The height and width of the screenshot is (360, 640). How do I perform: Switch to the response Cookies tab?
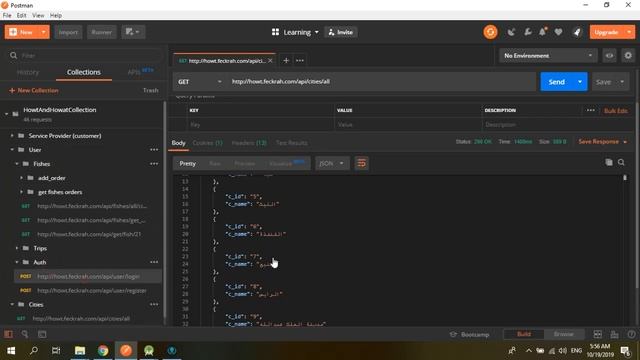tap(207, 143)
